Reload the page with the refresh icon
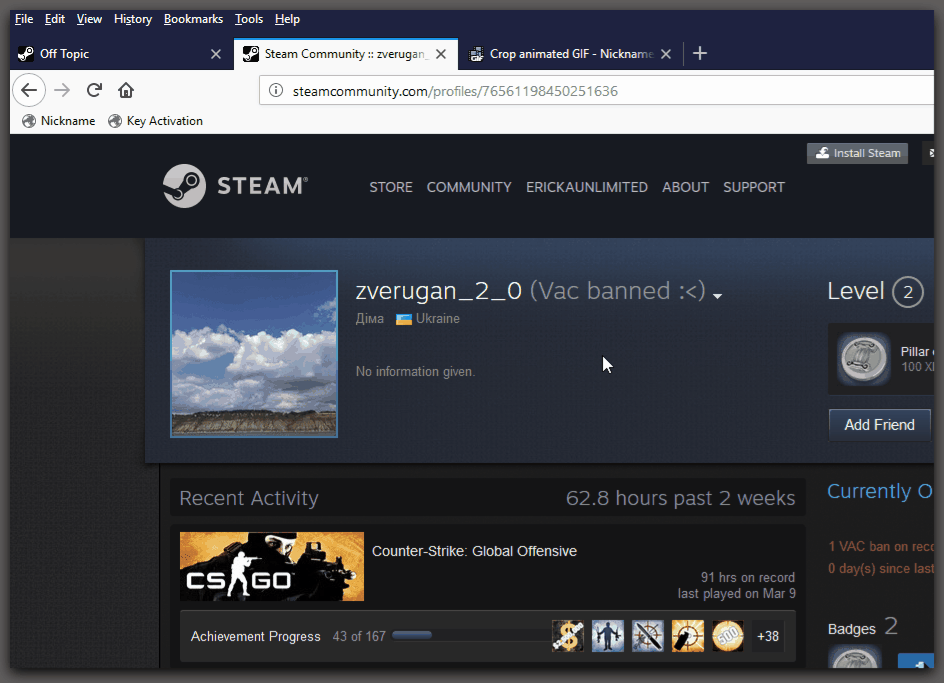This screenshot has width=944, height=683. [x=94, y=90]
